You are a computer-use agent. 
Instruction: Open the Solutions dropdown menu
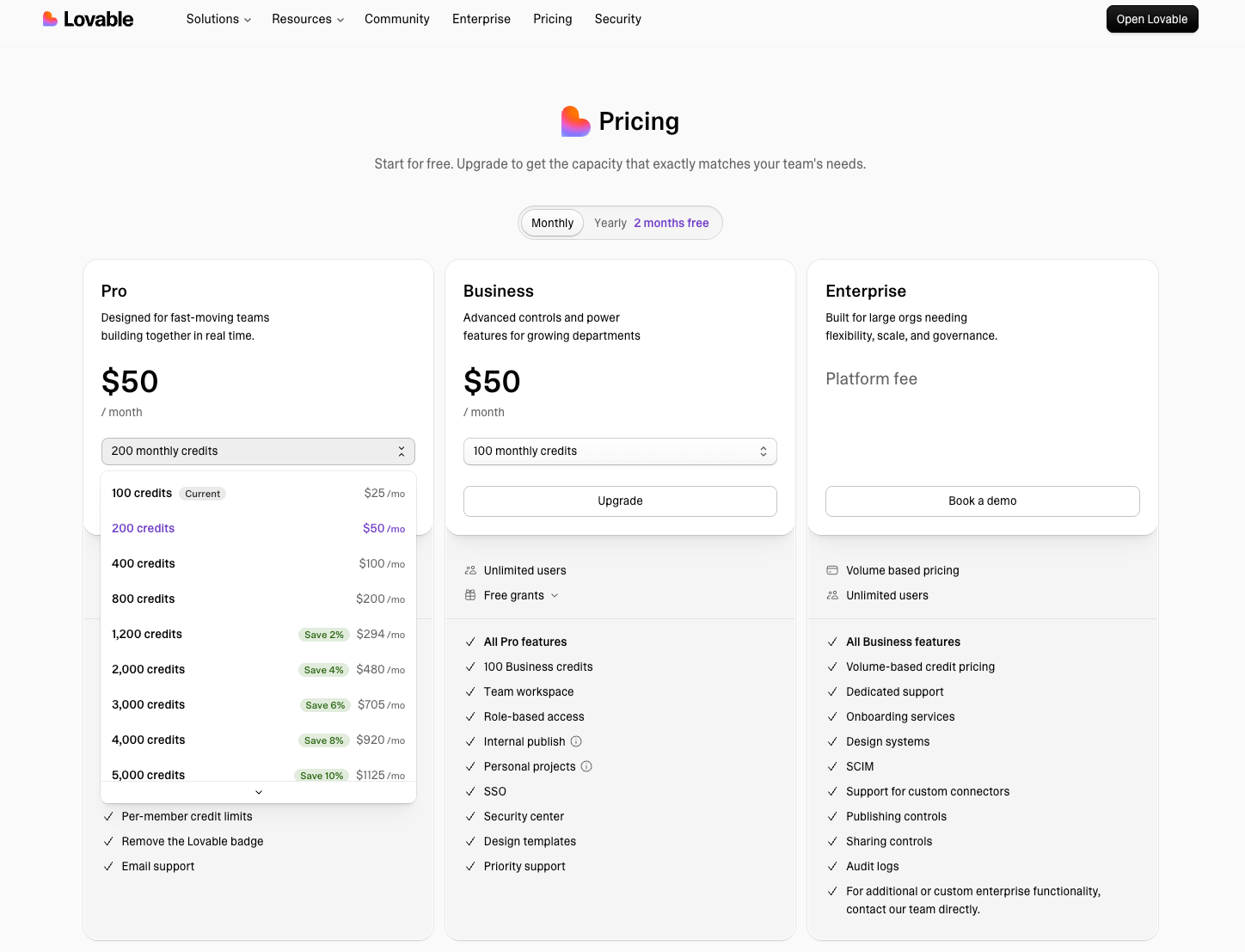coord(218,19)
